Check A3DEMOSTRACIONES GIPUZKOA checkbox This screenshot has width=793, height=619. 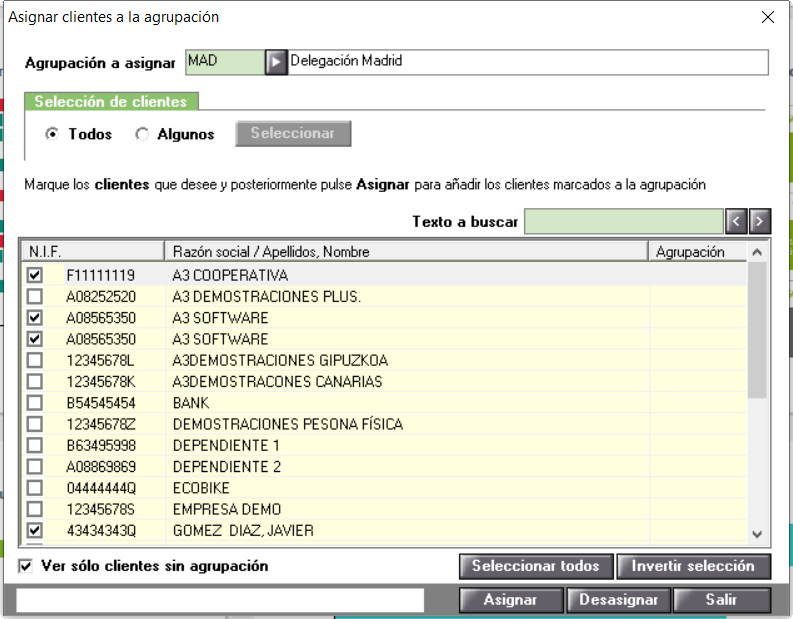(x=34, y=360)
